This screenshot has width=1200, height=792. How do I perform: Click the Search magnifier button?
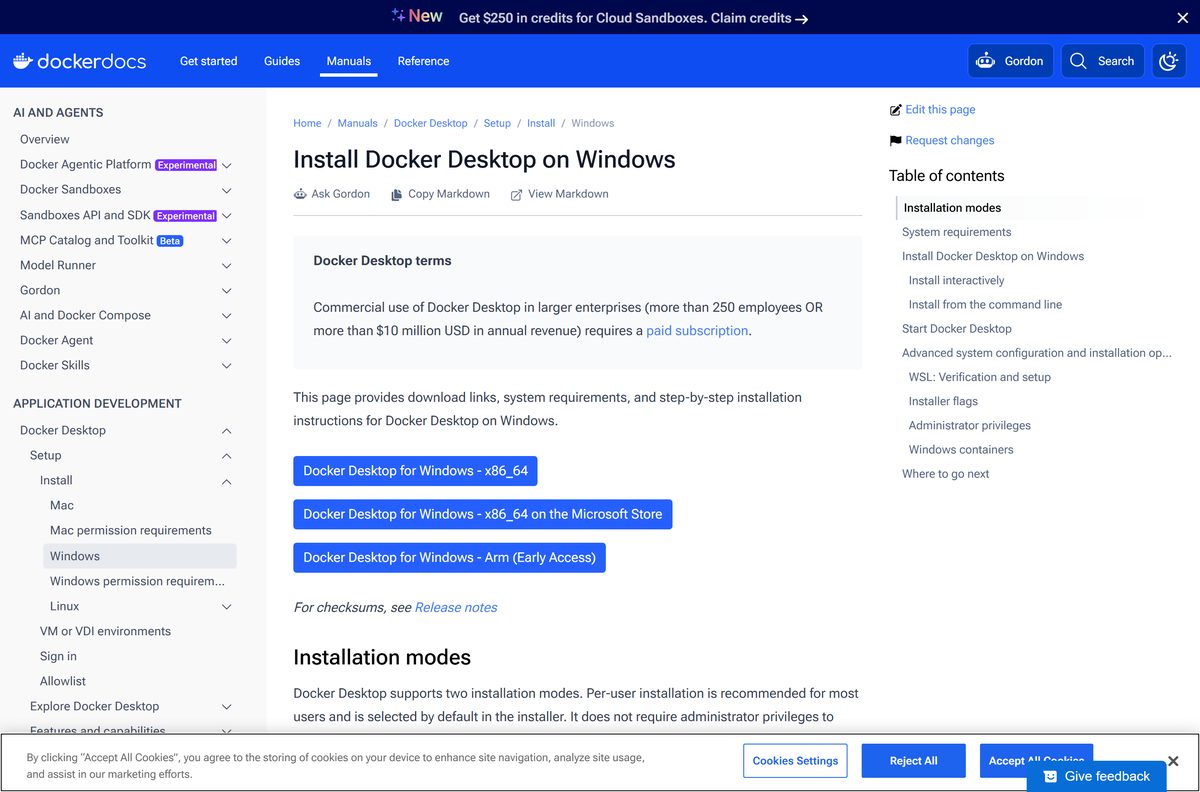pyautogui.click(x=1102, y=61)
